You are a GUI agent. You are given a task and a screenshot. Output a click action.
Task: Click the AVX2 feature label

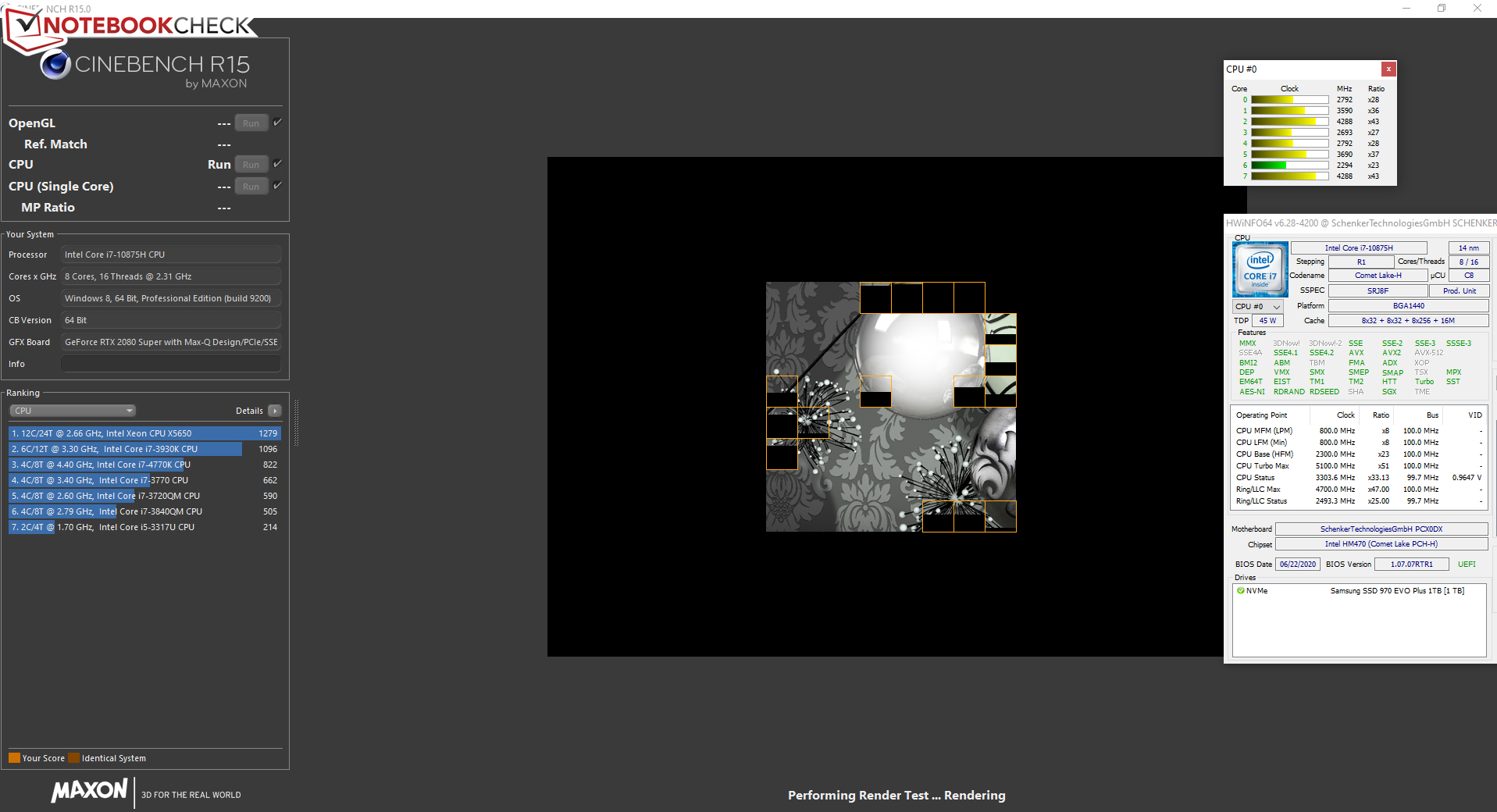1392,353
